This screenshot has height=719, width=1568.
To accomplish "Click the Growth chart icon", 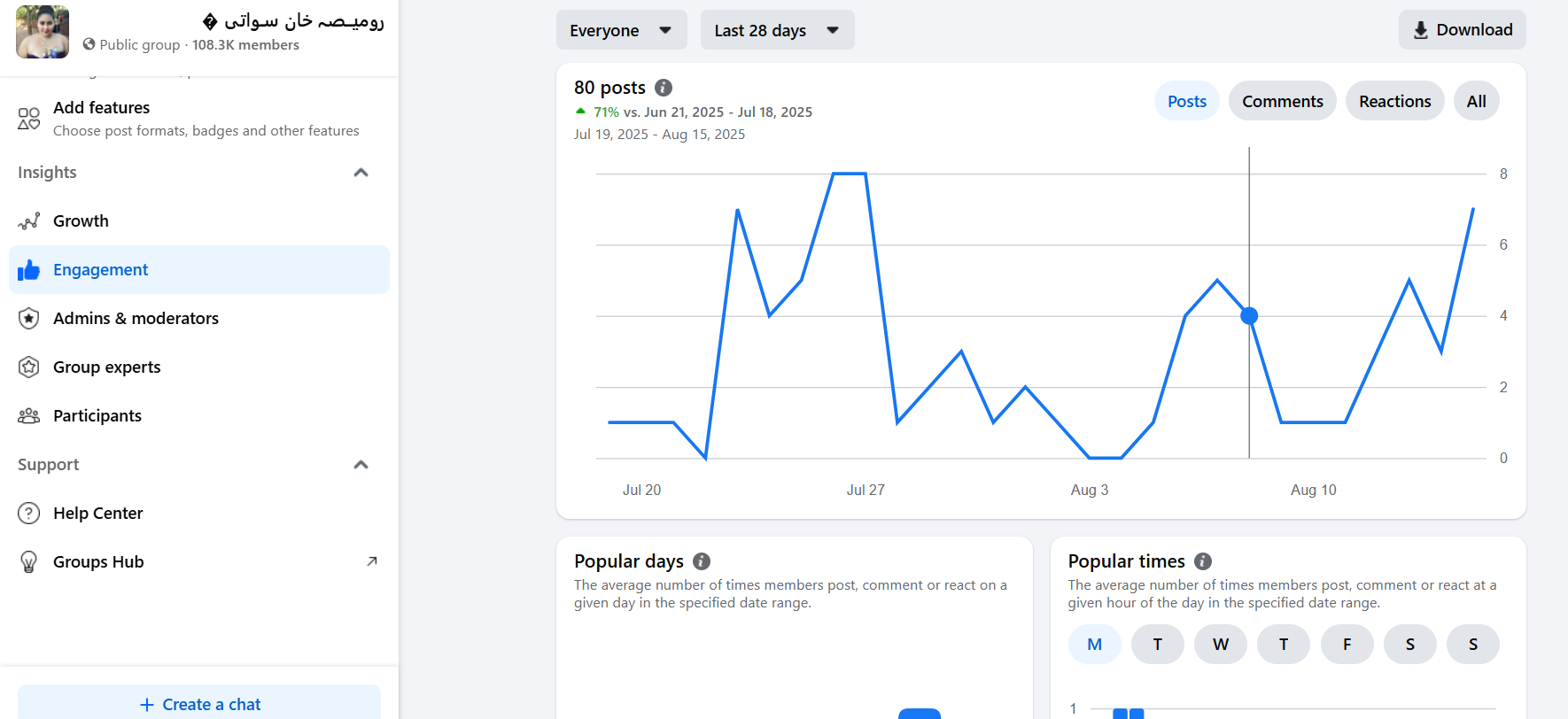I will coord(29,220).
